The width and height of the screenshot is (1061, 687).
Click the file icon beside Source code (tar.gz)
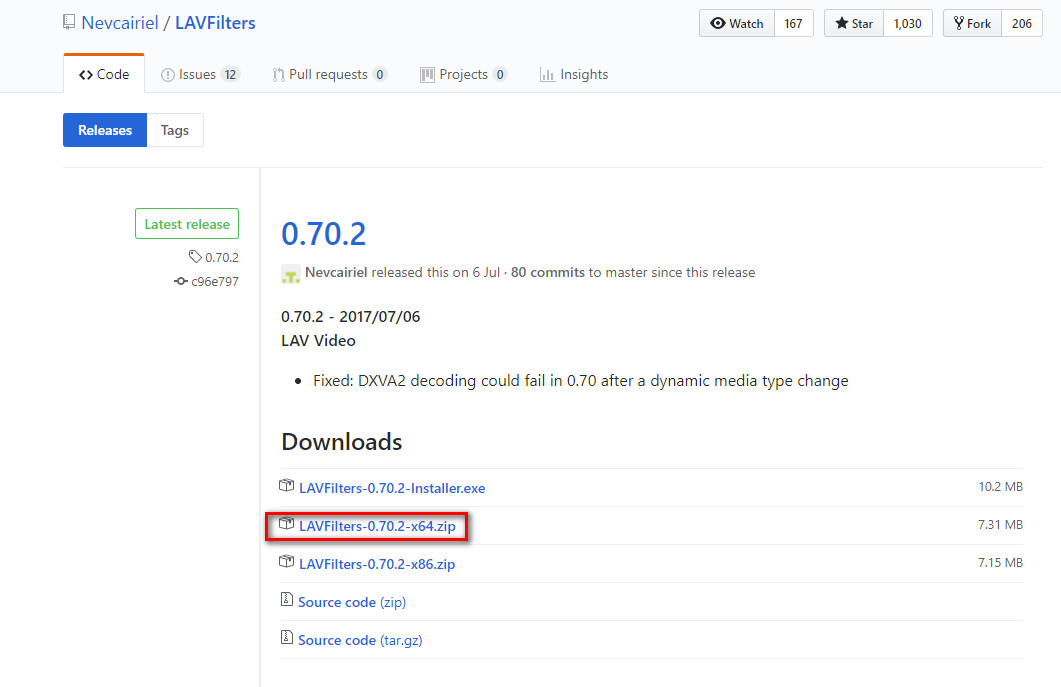(x=287, y=639)
